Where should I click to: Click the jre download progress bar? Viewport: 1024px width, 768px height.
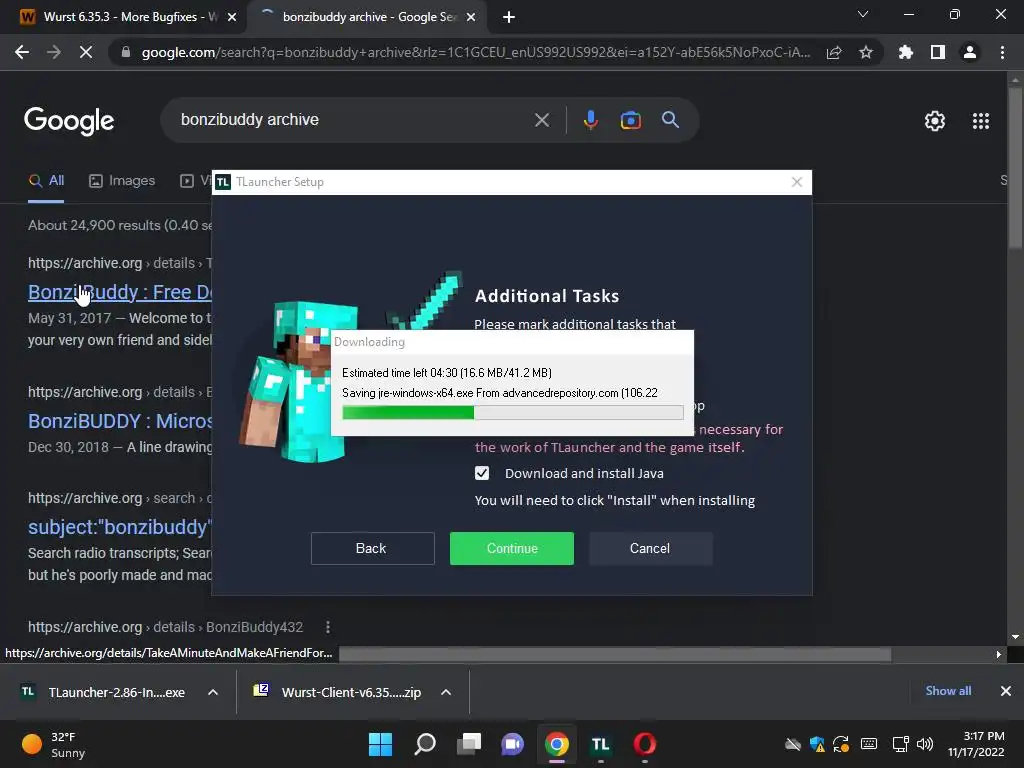click(x=513, y=412)
